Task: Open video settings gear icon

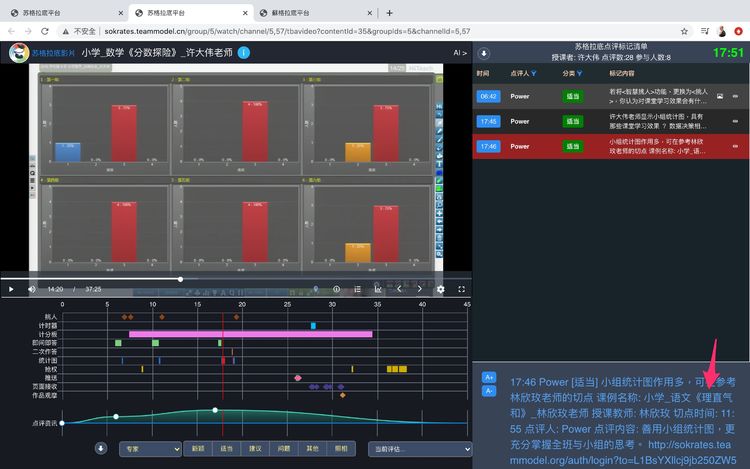Action: pos(441,289)
